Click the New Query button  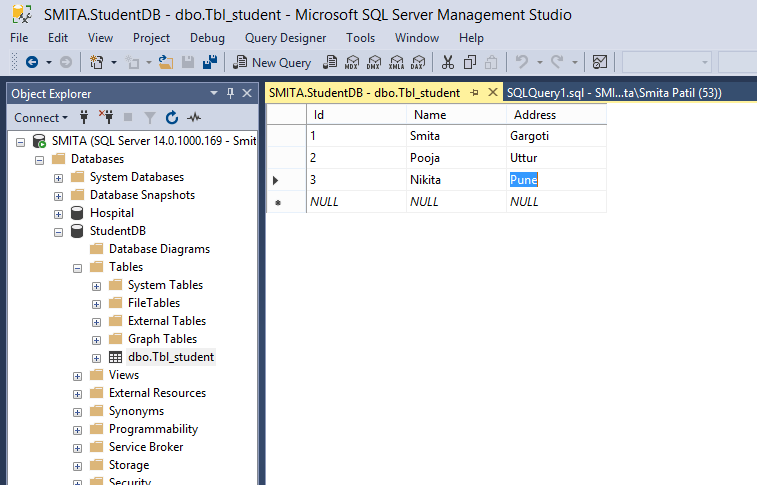point(272,63)
